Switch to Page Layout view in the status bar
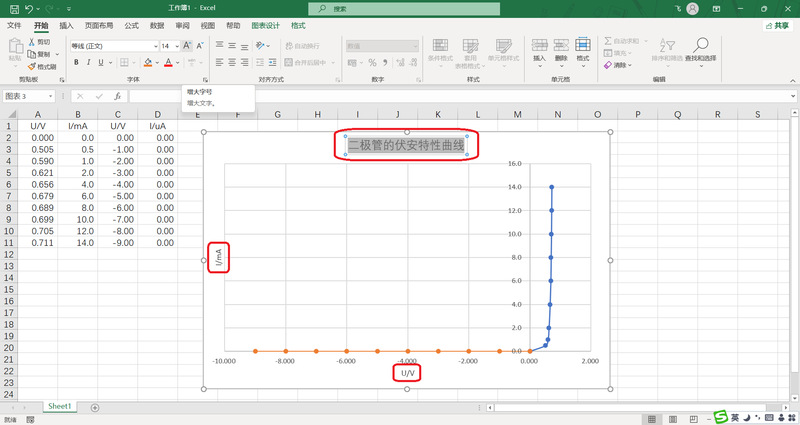 [673, 419]
